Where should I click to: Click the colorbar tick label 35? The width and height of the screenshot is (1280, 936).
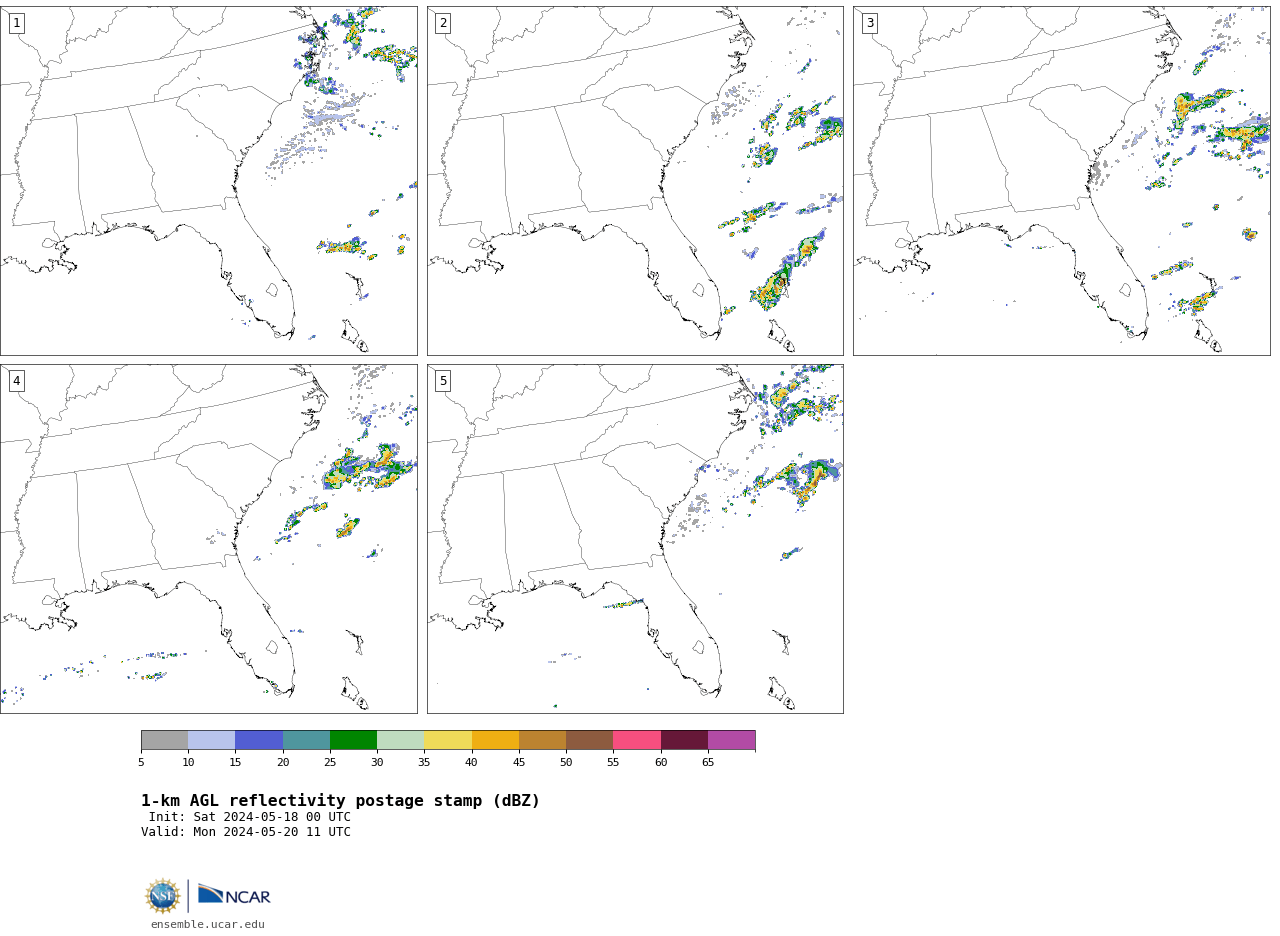pos(424,762)
